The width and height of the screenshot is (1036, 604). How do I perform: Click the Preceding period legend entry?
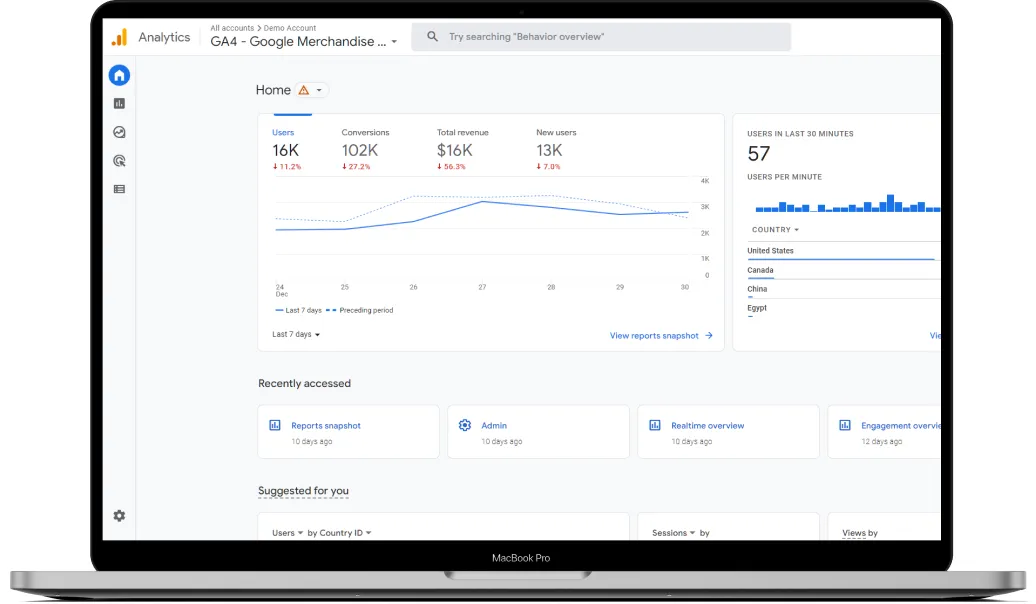(x=359, y=311)
